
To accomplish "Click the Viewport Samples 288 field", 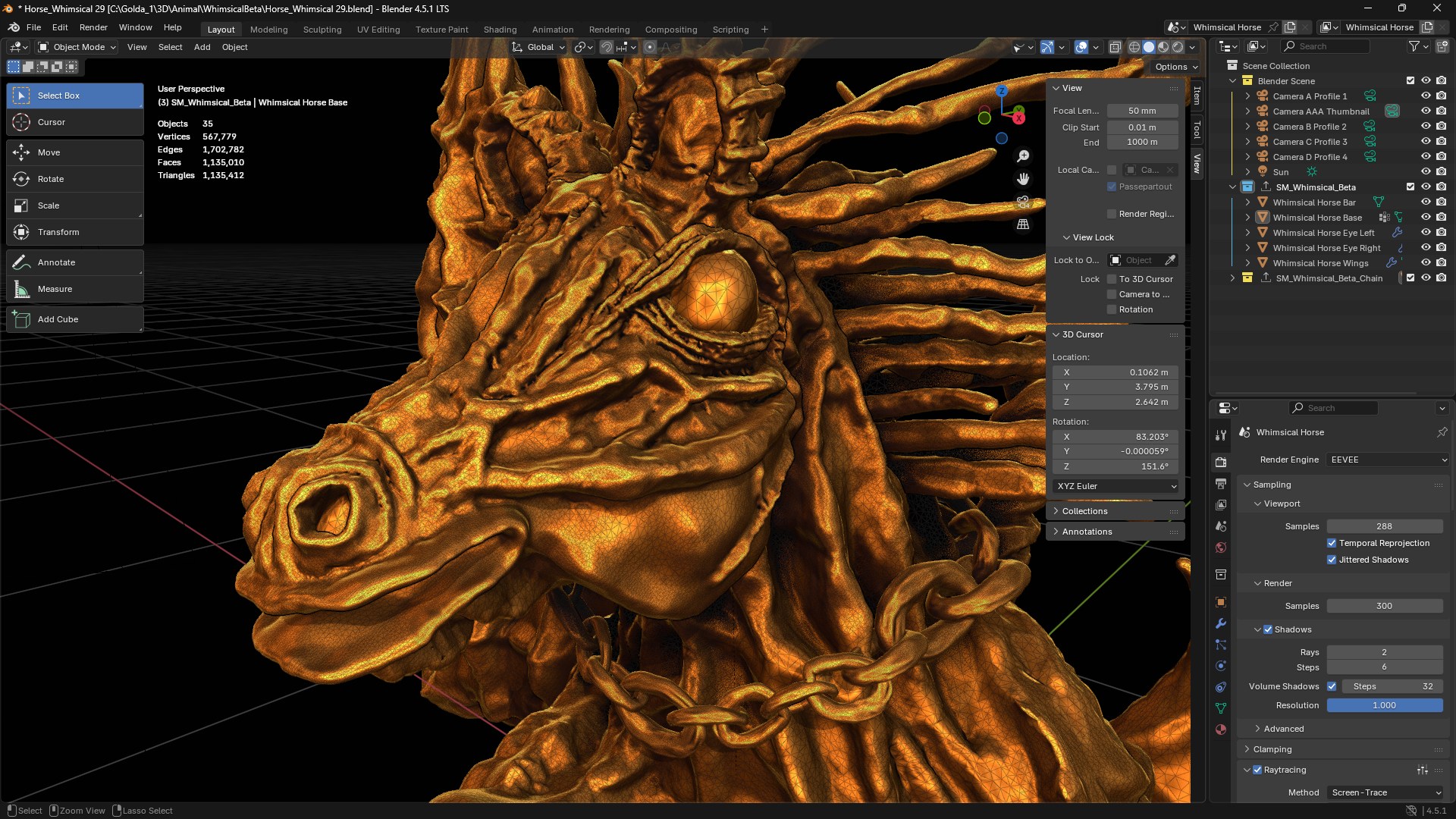I will tap(1385, 526).
